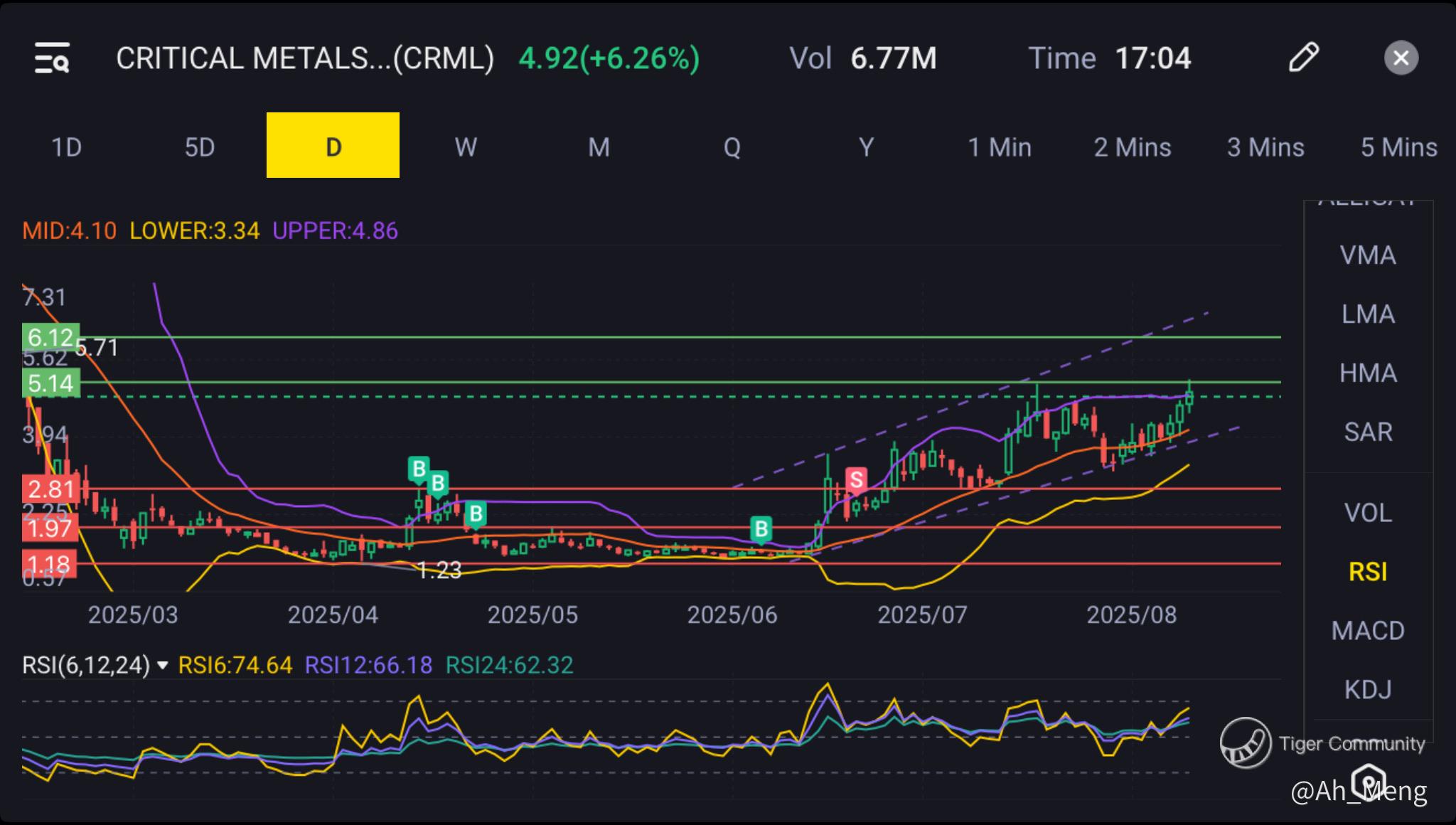The height and width of the screenshot is (825, 1456).
Task: Click the CRITICAL METALS (CRML) title
Action: tap(305, 58)
